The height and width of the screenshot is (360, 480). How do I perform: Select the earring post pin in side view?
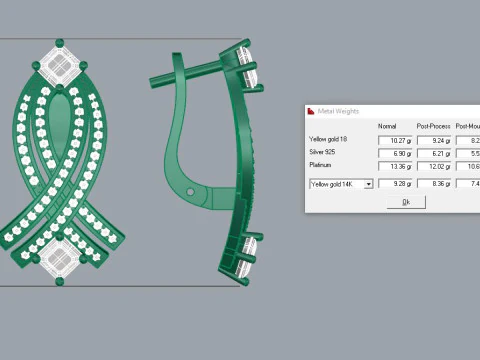185,75
